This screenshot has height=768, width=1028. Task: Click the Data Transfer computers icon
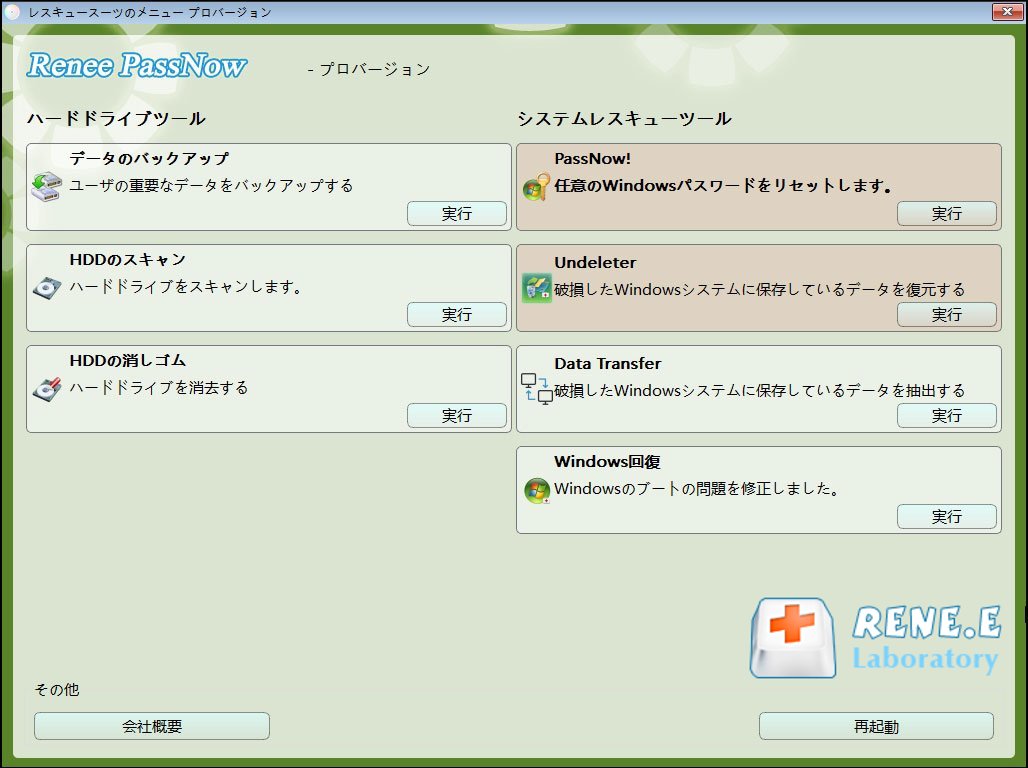[536, 388]
